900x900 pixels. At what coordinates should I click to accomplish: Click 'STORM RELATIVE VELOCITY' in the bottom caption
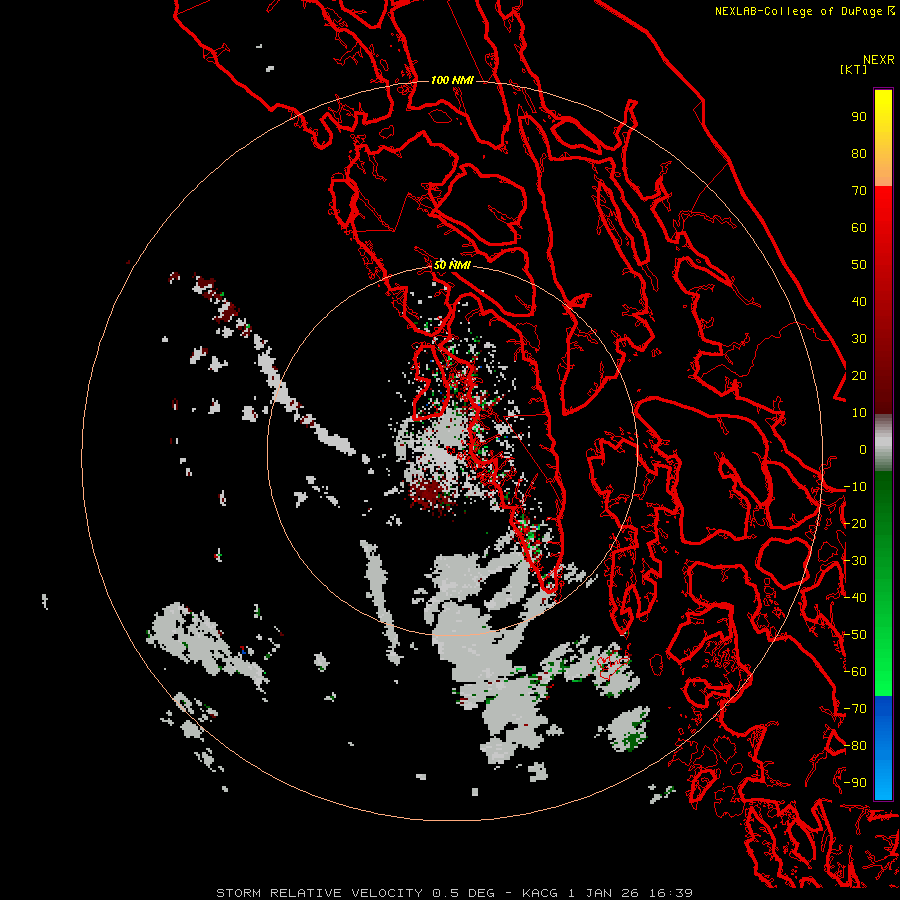[x=319, y=893]
